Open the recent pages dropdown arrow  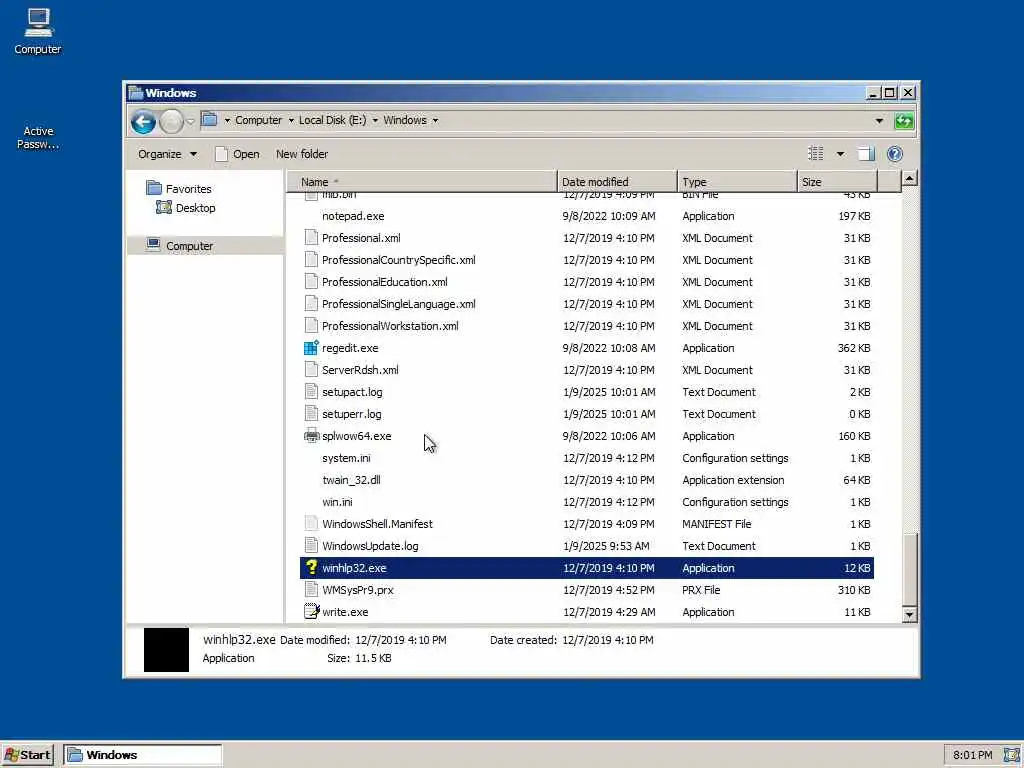[190, 121]
